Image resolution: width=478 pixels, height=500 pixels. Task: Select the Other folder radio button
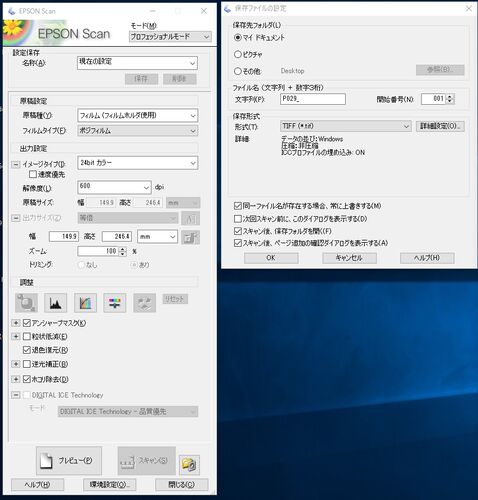coord(238,71)
